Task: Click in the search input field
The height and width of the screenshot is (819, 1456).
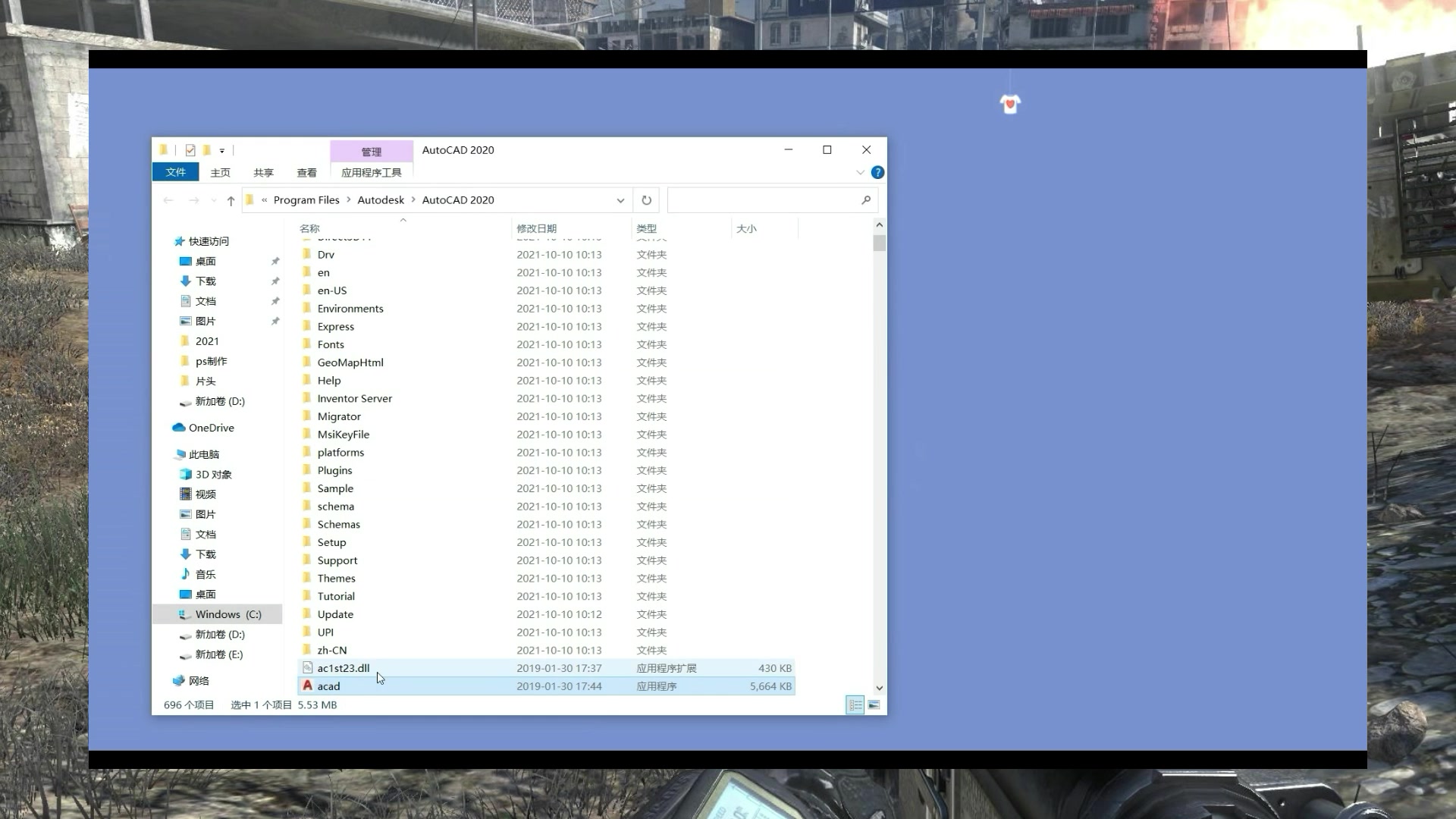Action: tap(762, 200)
